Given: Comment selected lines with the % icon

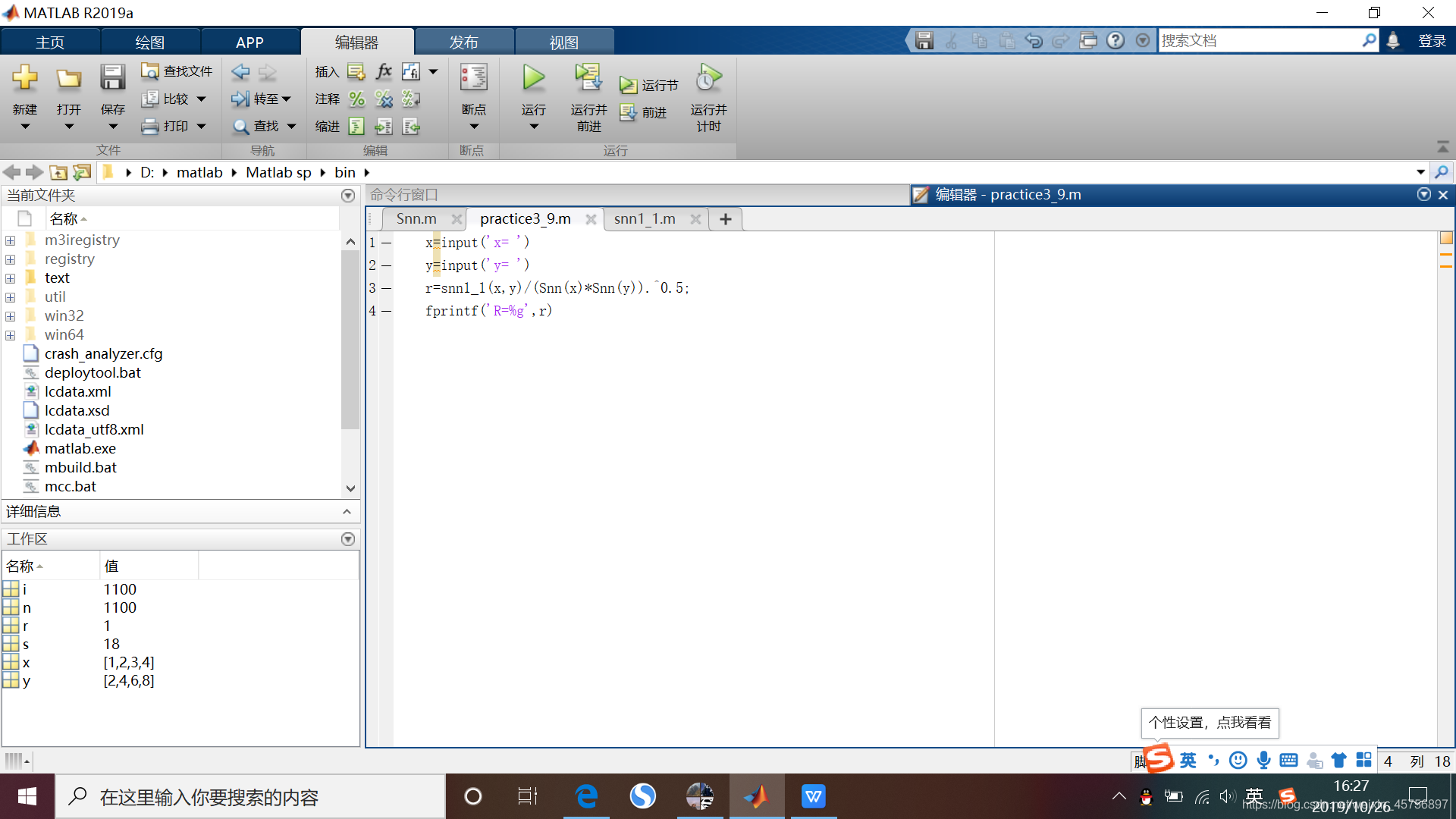Looking at the screenshot, I should click(356, 99).
